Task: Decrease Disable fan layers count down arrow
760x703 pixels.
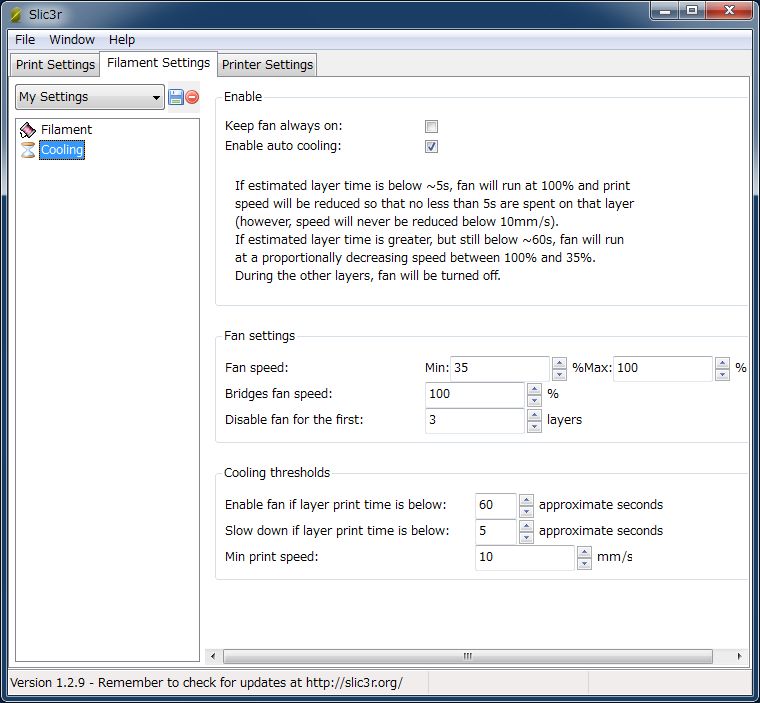Action: tap(534, 427)
